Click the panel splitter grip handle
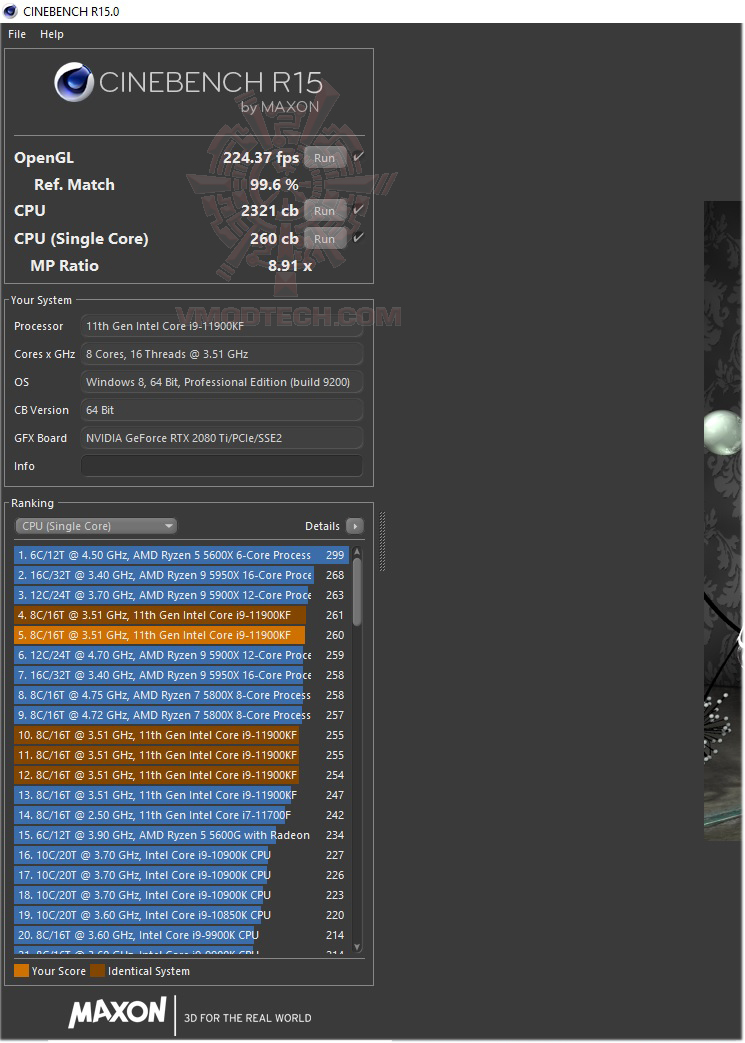Screen dimensions: 745x1043 pyautogui.click(x=382, y=541)
